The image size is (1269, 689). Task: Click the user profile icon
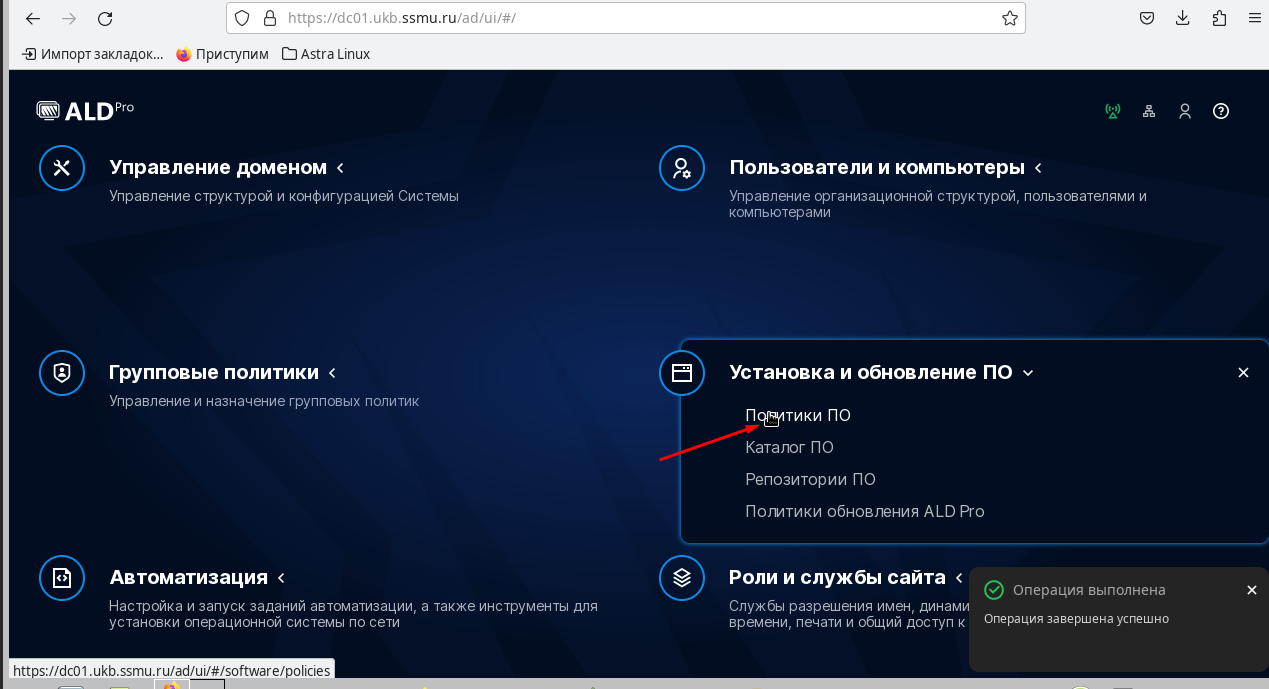point(1184,111)
